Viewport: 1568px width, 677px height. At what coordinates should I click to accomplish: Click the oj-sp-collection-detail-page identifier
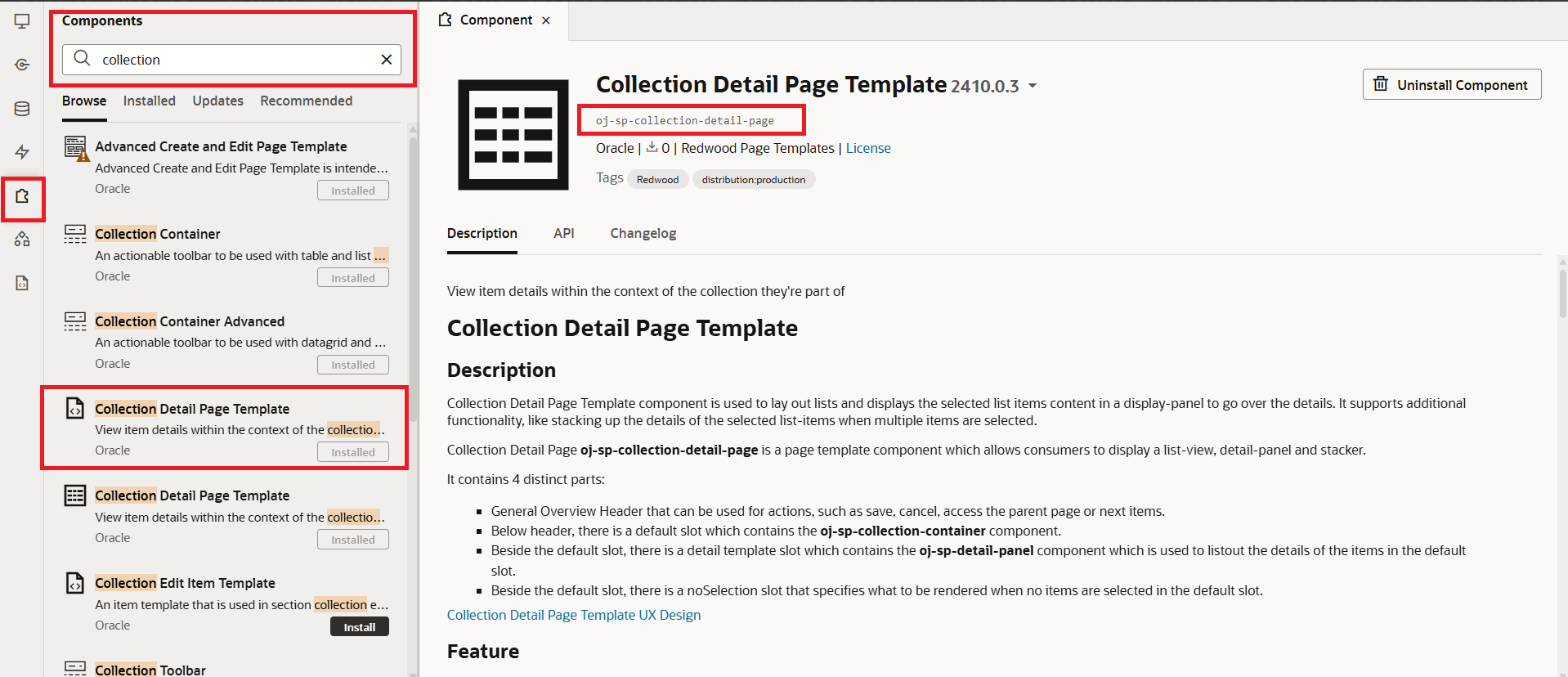coord(685,120)
